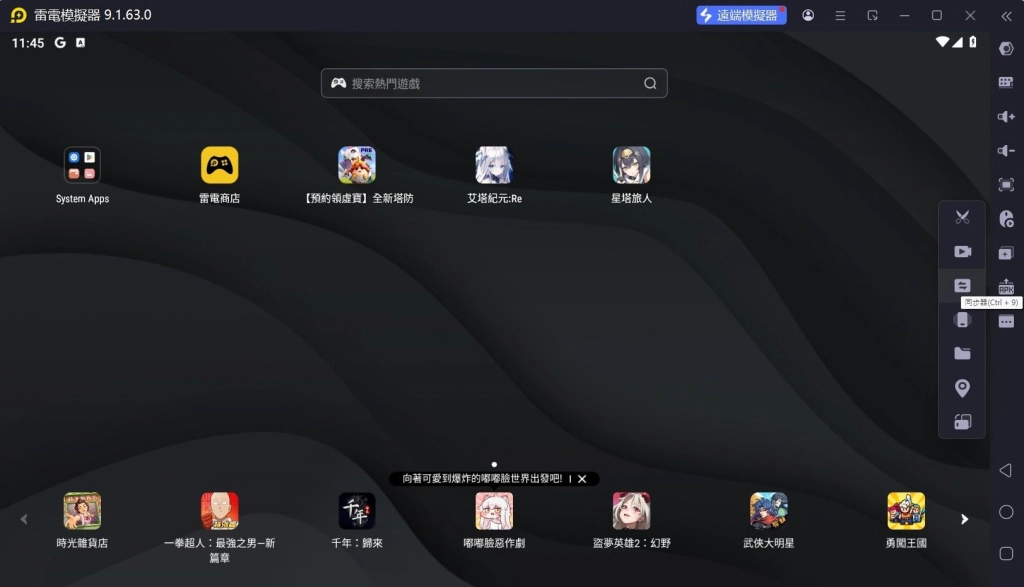Viewport: 1024px width, 587px height.
Task: Open the shared folder icon
Action: (x=962, y=354)
